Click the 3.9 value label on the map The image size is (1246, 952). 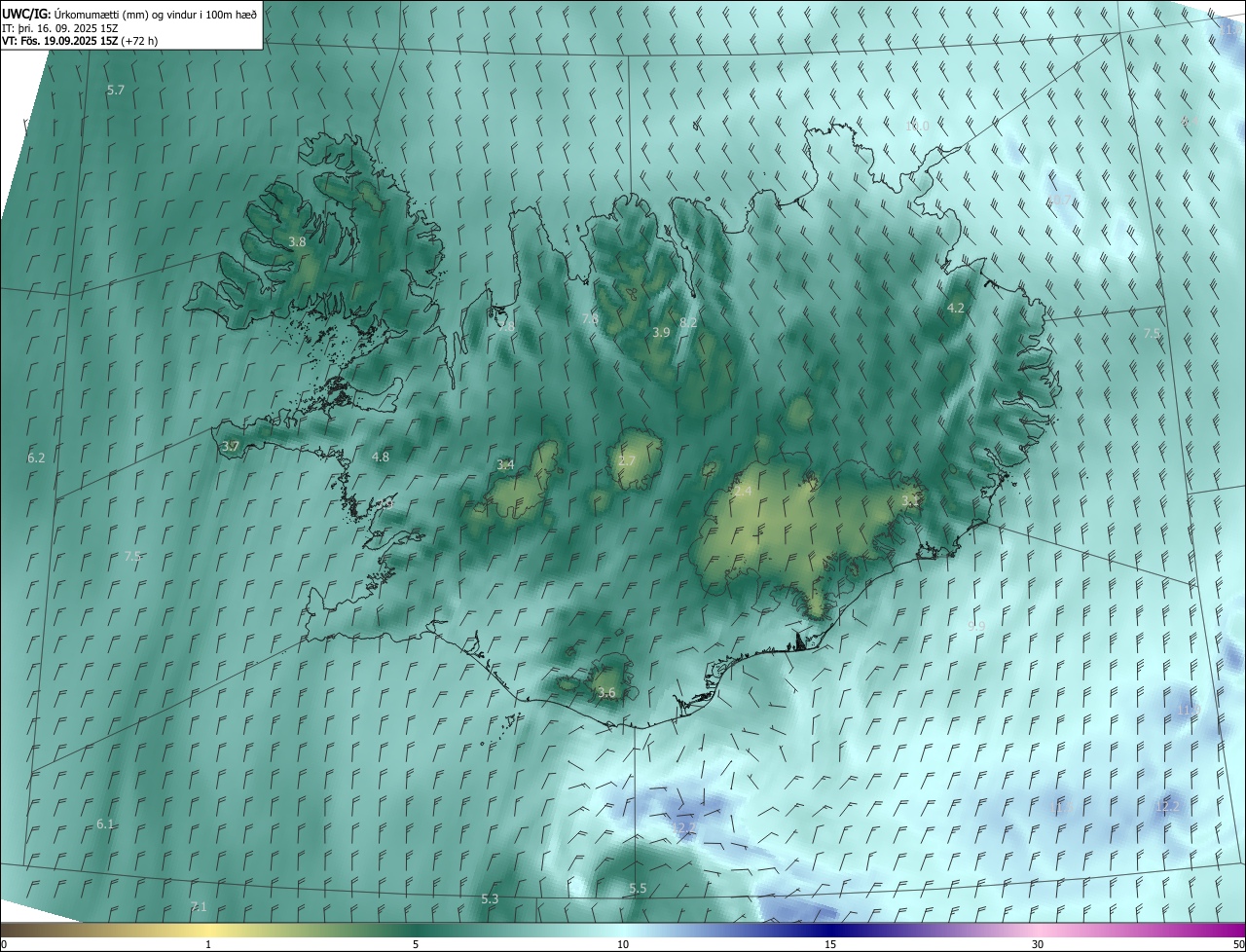[x=661, y=332]
